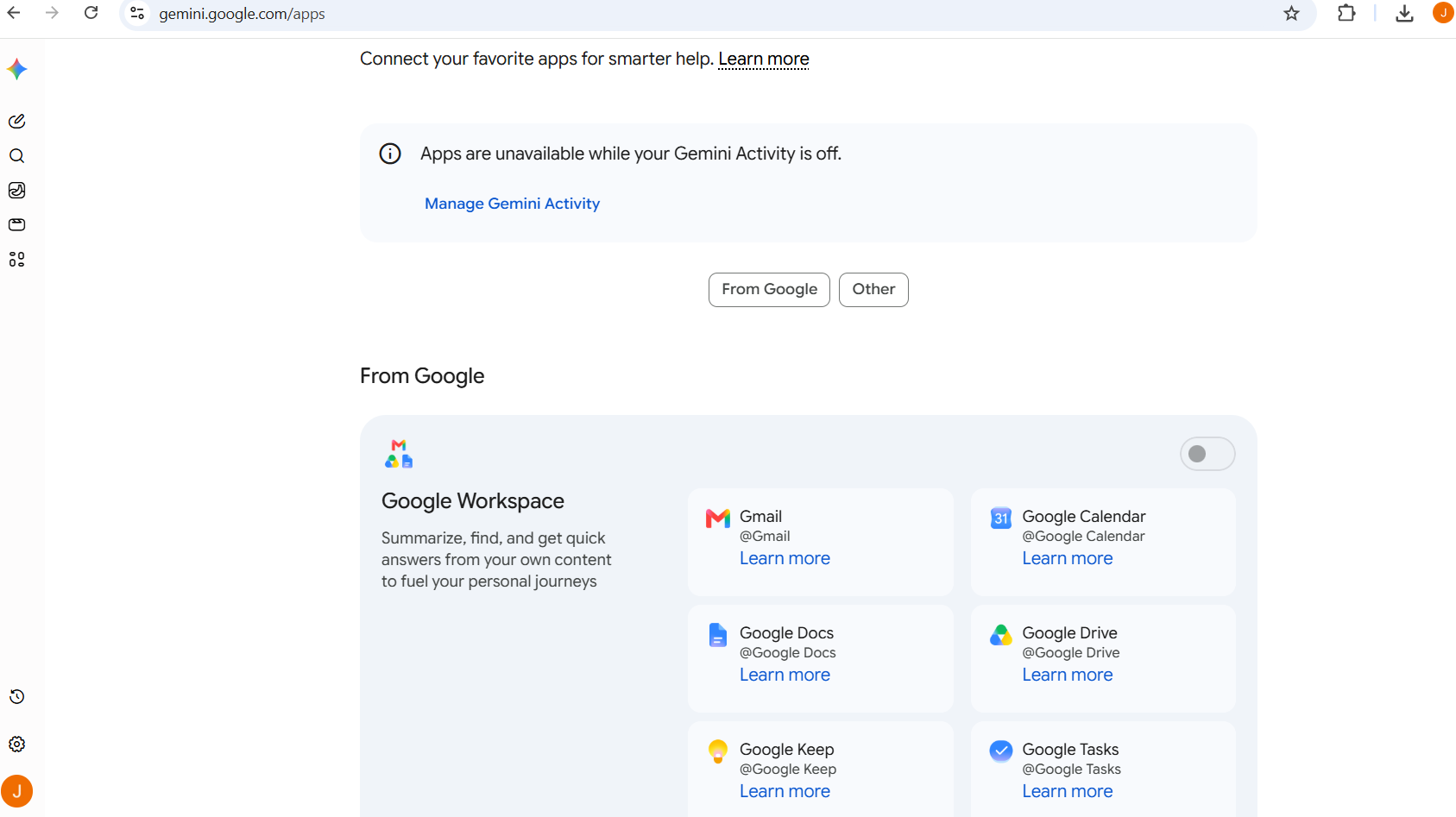
Task: View site information icon in address bar
Action: point(137,13)
